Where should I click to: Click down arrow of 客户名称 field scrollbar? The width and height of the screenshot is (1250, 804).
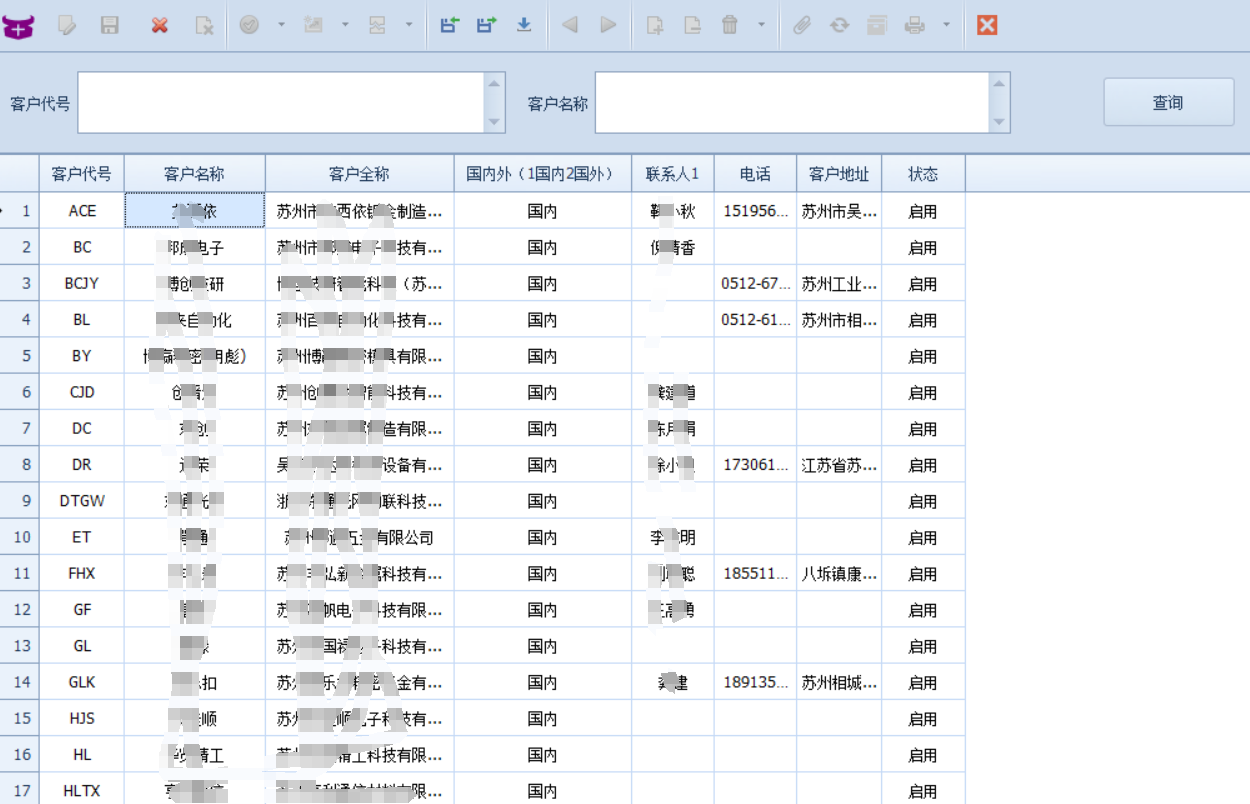(999, 122)
